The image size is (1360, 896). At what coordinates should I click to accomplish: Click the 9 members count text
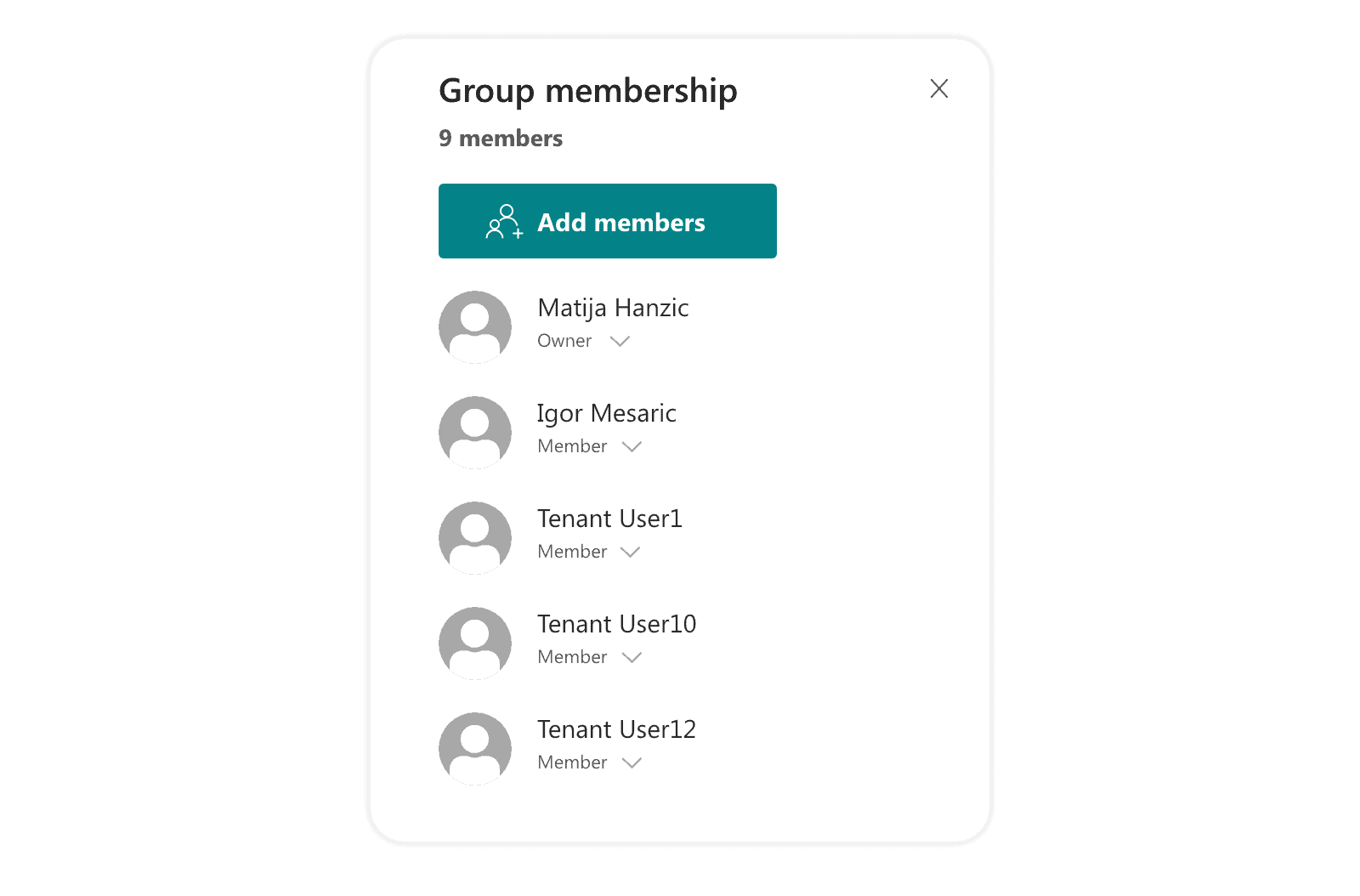[500, 138]
